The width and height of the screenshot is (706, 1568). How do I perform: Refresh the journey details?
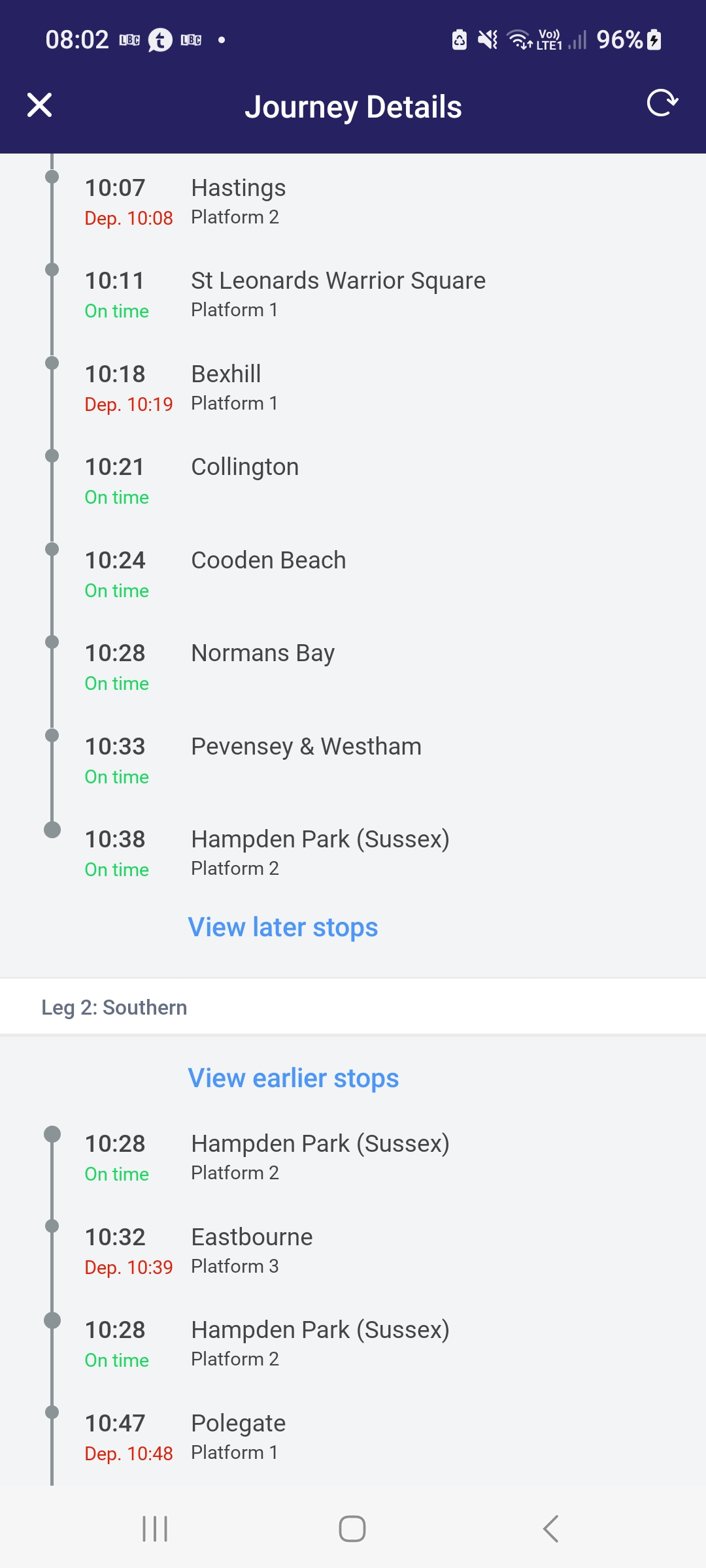click(662, 103)
